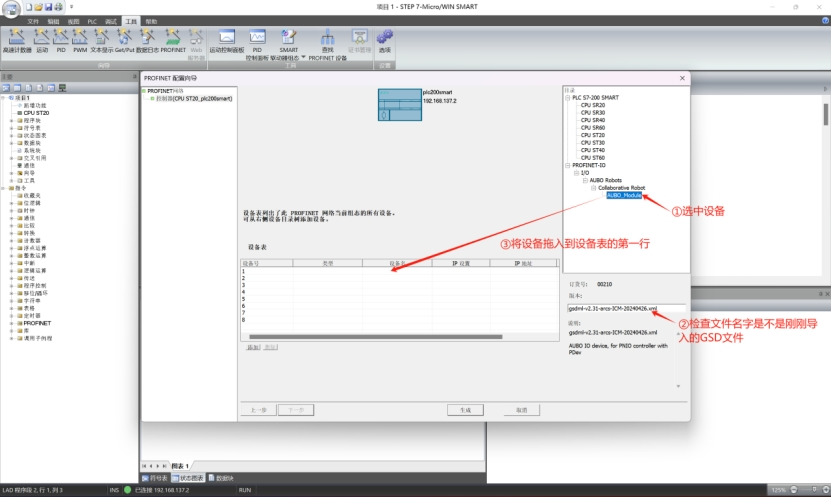Open the 运动控制面板 tool
831x497 pixels.
pos(227,39)
